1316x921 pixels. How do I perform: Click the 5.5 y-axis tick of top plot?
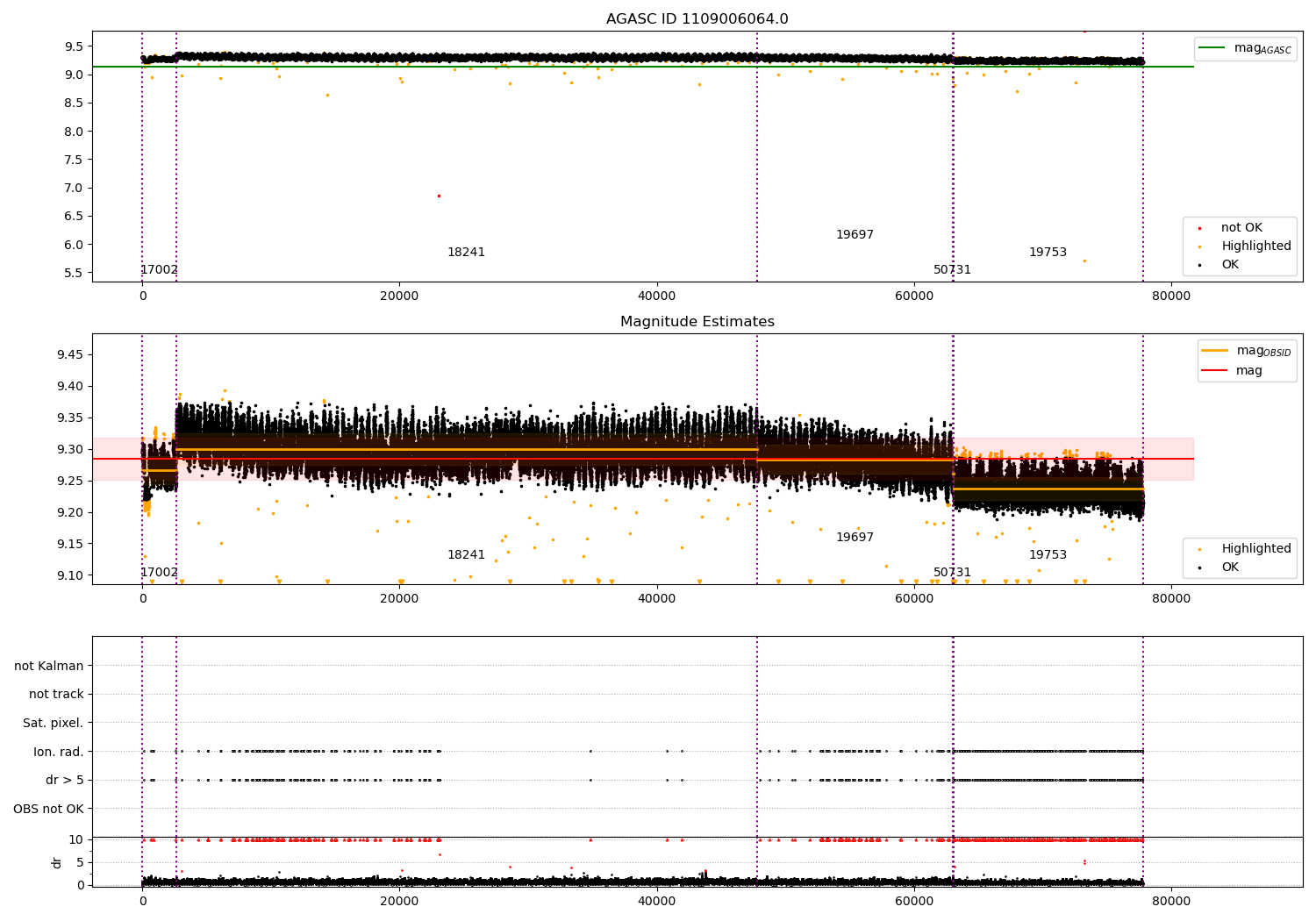[75, 273]
